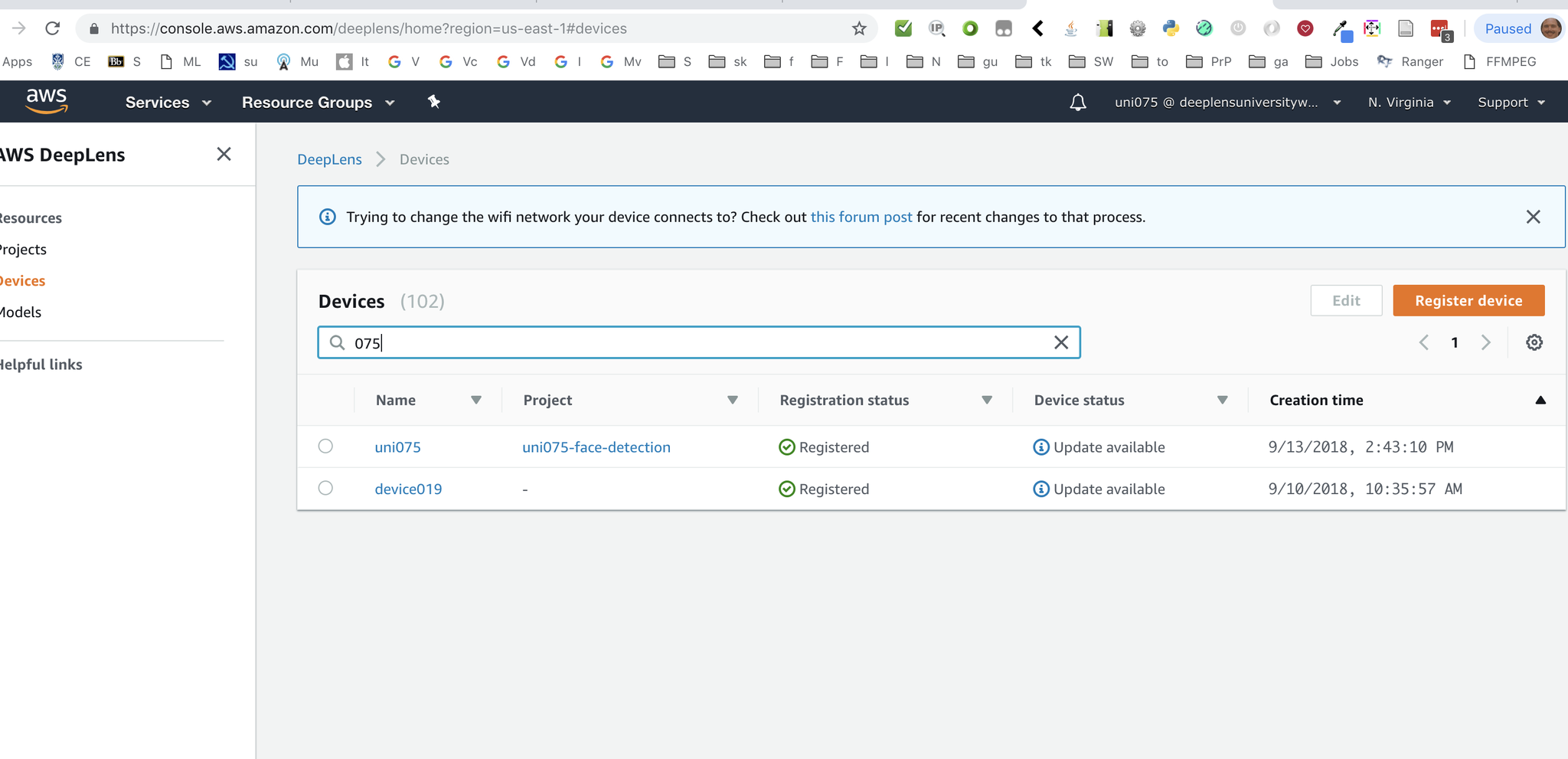The height and width of the screenshot is (759, 1568).
Task: Click the Python logo extension
Action: point(1171,28)
